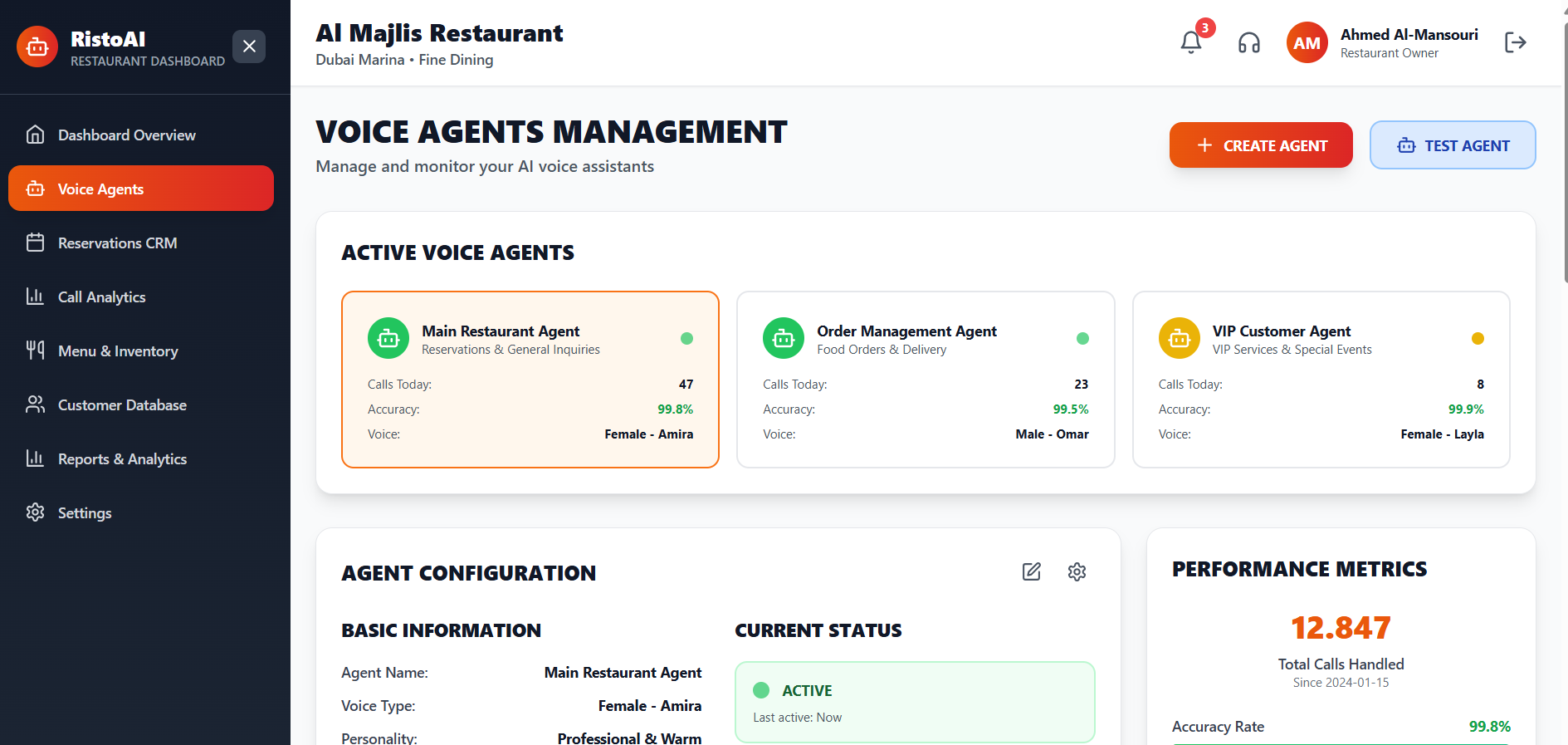
Task: Click the logout arrow icon
Action: click(1515, 42)
